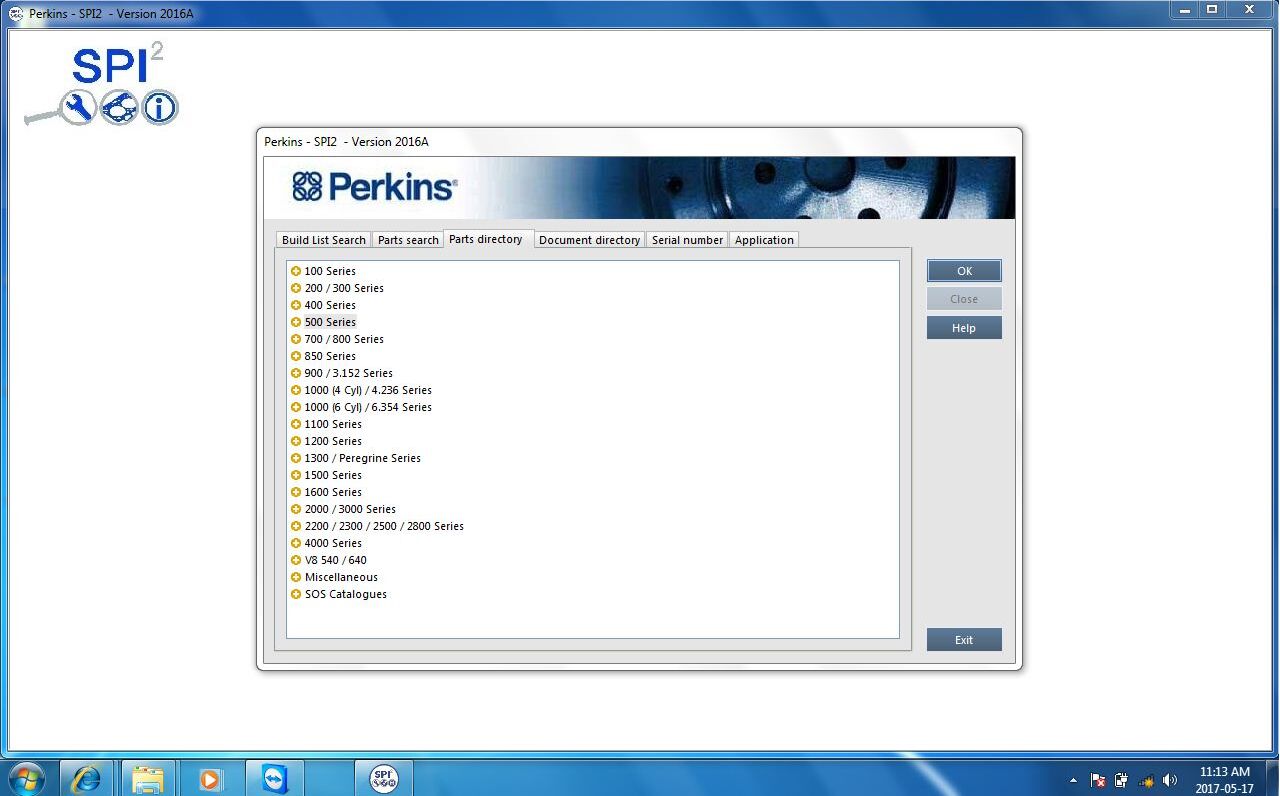The image size is (1280, 796).
Task: Switch to the Application tab
Action: point(764,240)
